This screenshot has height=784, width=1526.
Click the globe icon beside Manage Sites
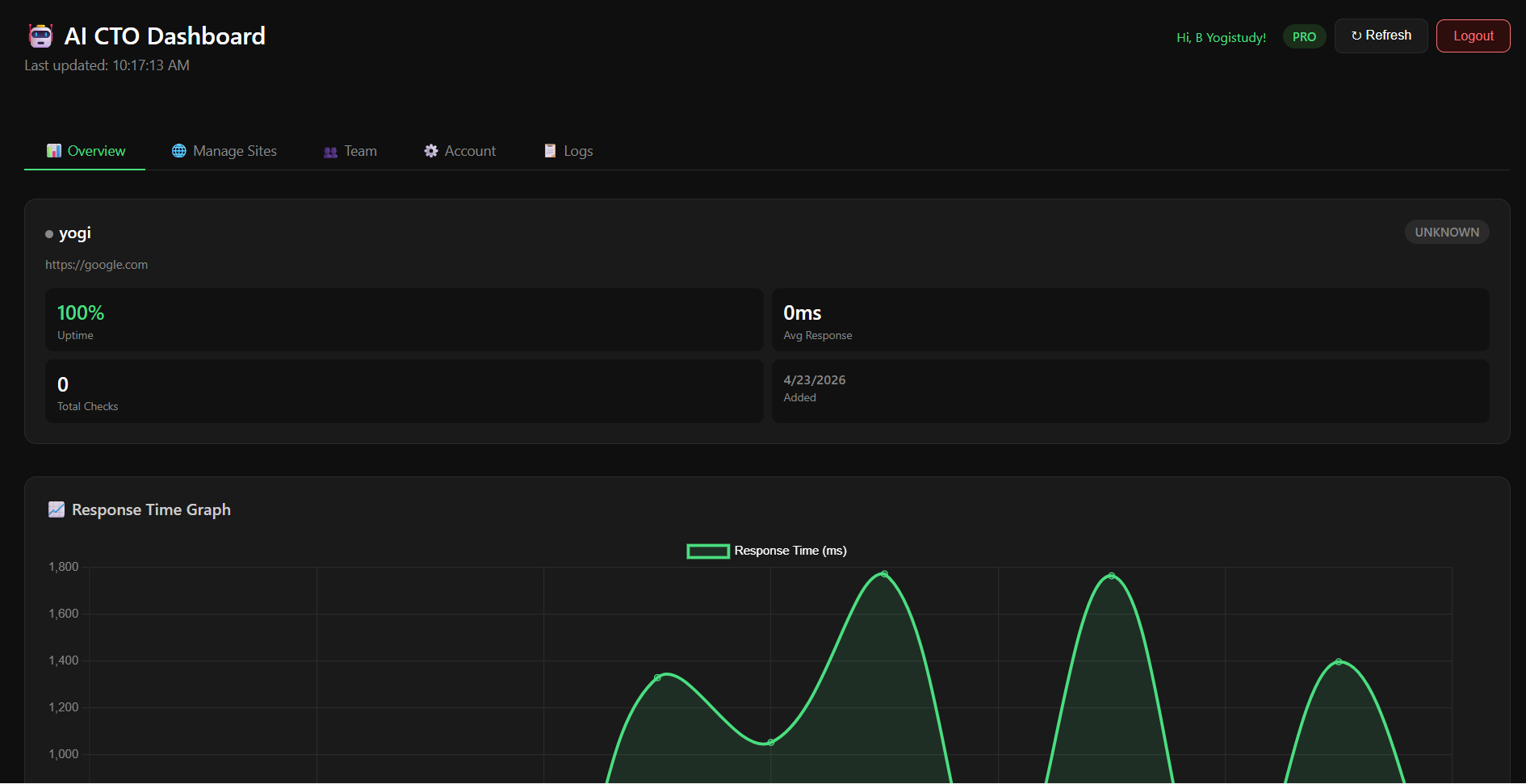178,151
